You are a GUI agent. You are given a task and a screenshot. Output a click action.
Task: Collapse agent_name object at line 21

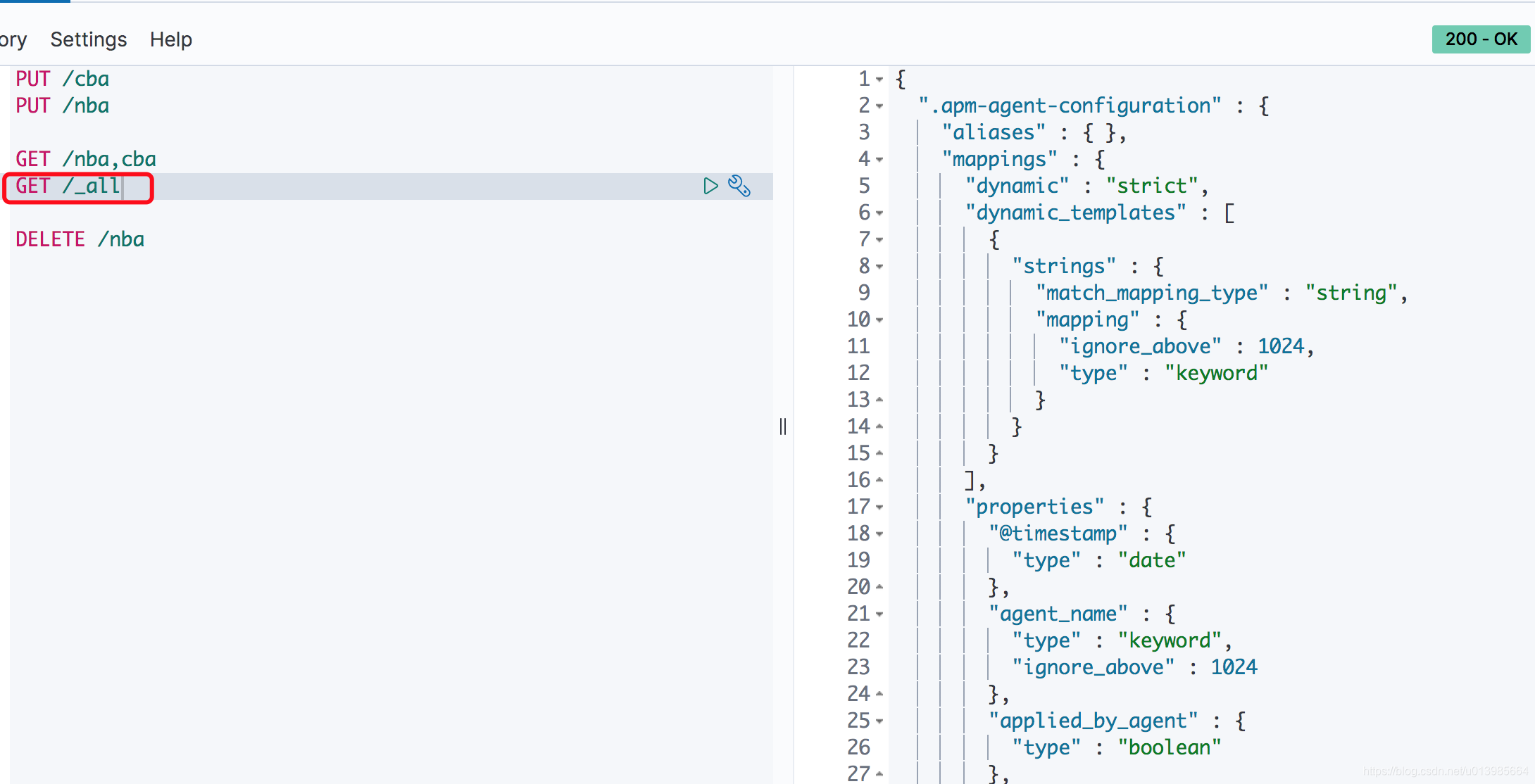click(879, 614)
